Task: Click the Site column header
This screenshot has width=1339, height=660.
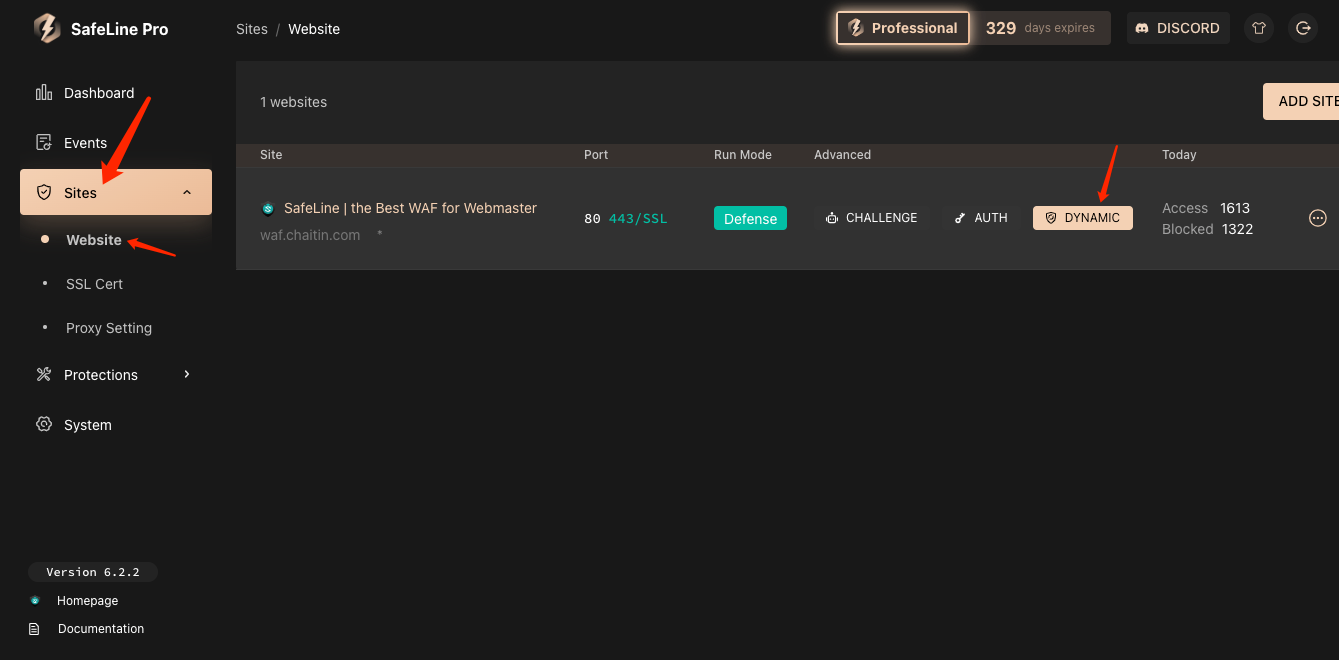Action: click(x=271, y=155)
